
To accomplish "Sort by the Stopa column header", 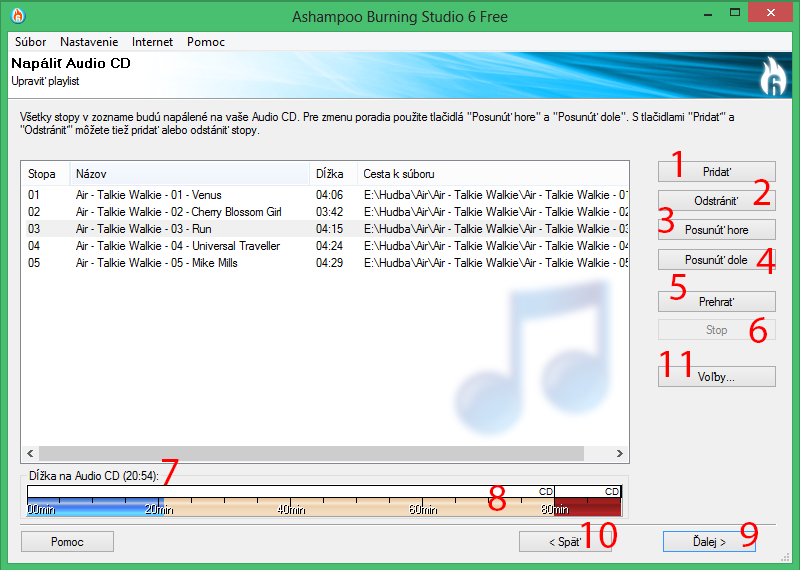I will 45,174.
